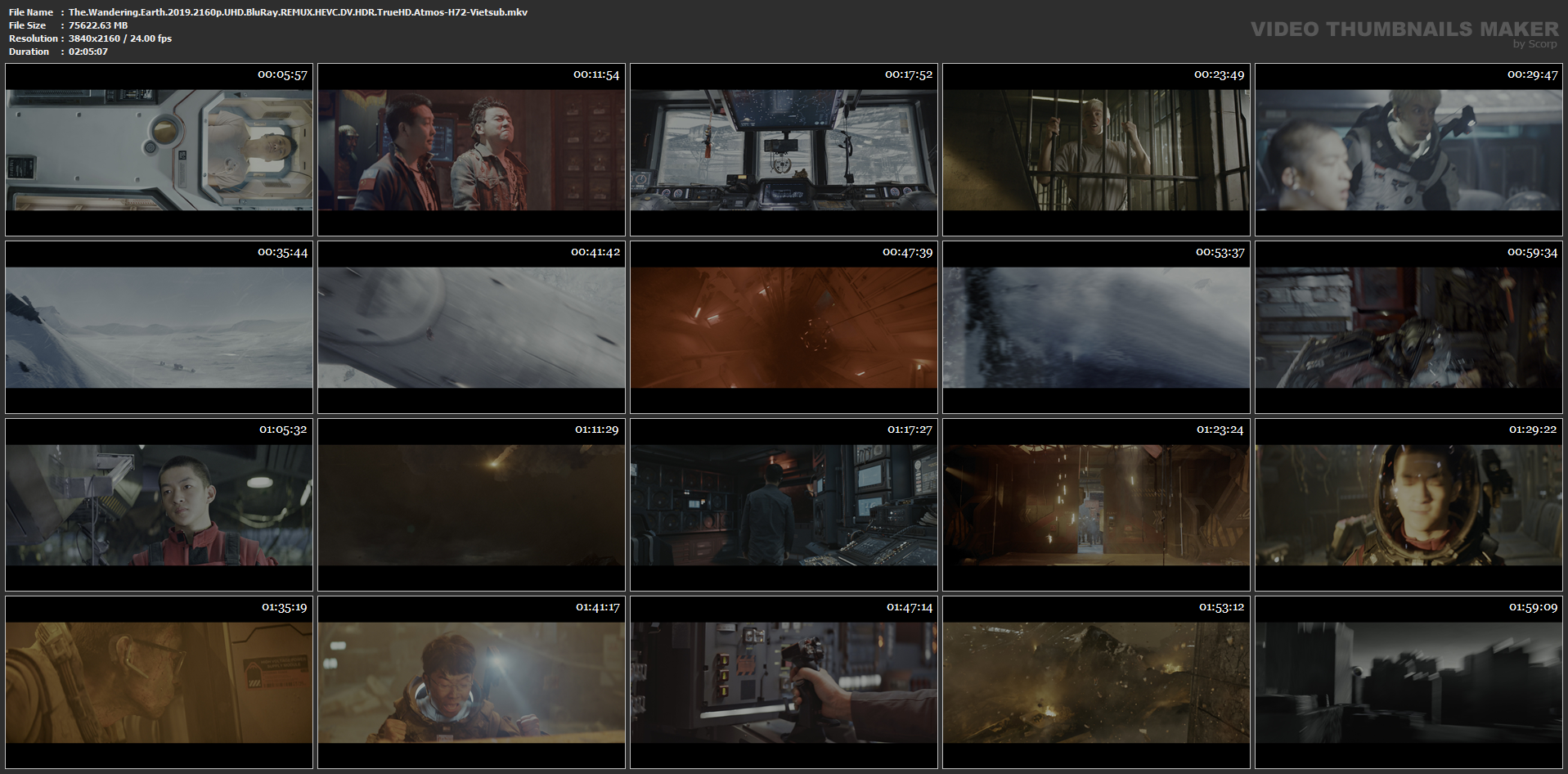Select file size value 75622.63 MB
Viewport: 1568px width, 774px height.
(x=98, y=25)
